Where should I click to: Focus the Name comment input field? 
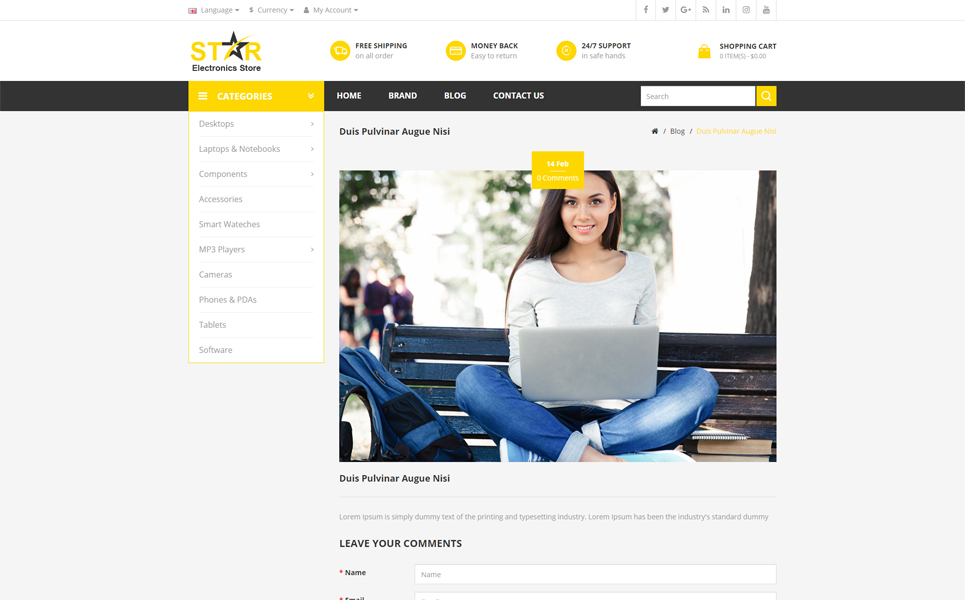595,574
